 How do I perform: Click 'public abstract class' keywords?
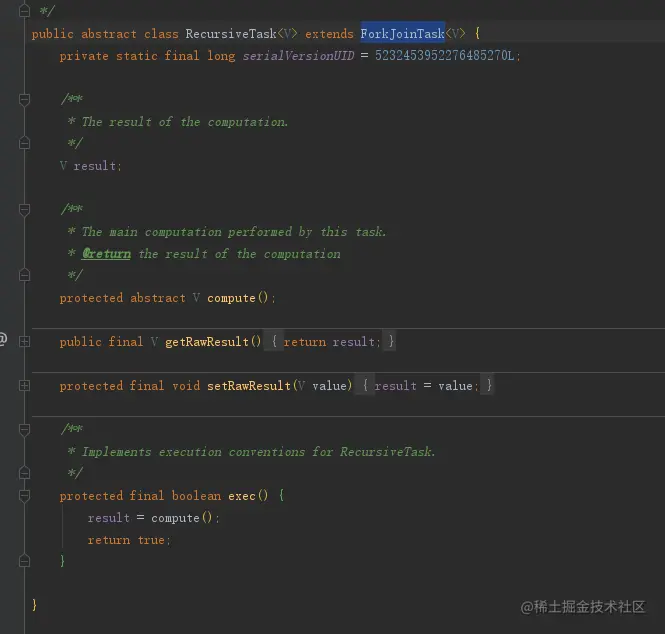point(105,34)
